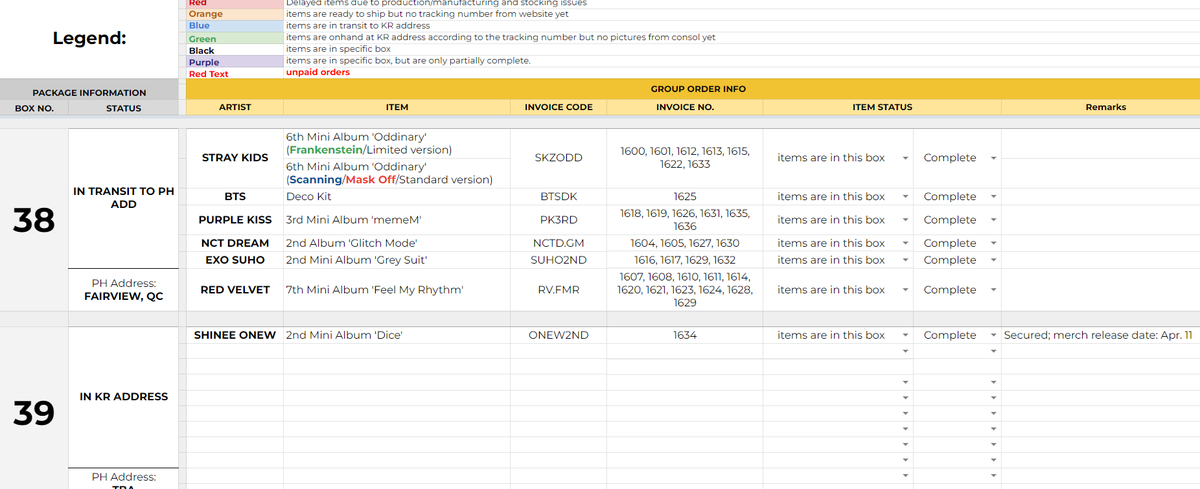
Task: Select the NCTD.GM invoice code cell
Action: click(558, 243)
